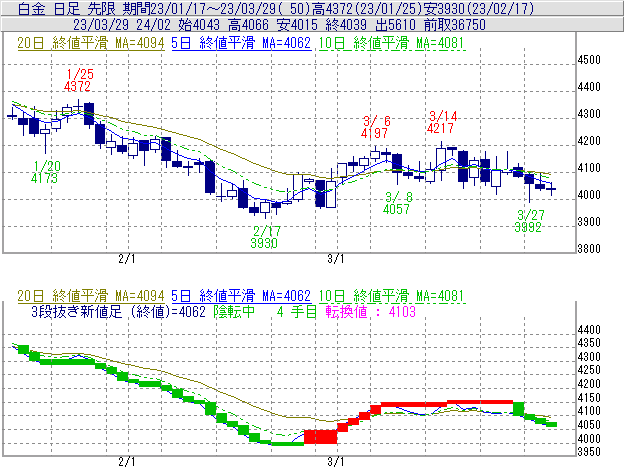Click the 2/1 date label on top chart axis

click(x=127, y=259)
